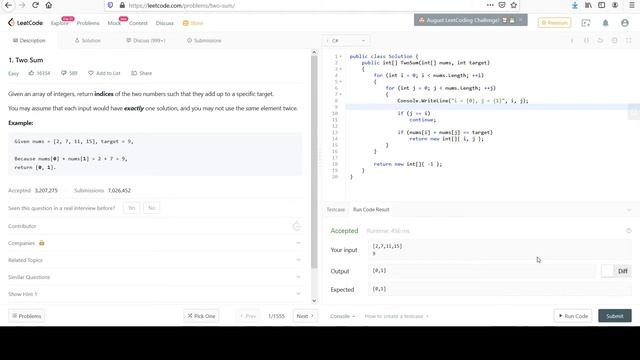Go back with the browser back arrow
The width and height of the screenshot is (640, 360).
[8, 5]
